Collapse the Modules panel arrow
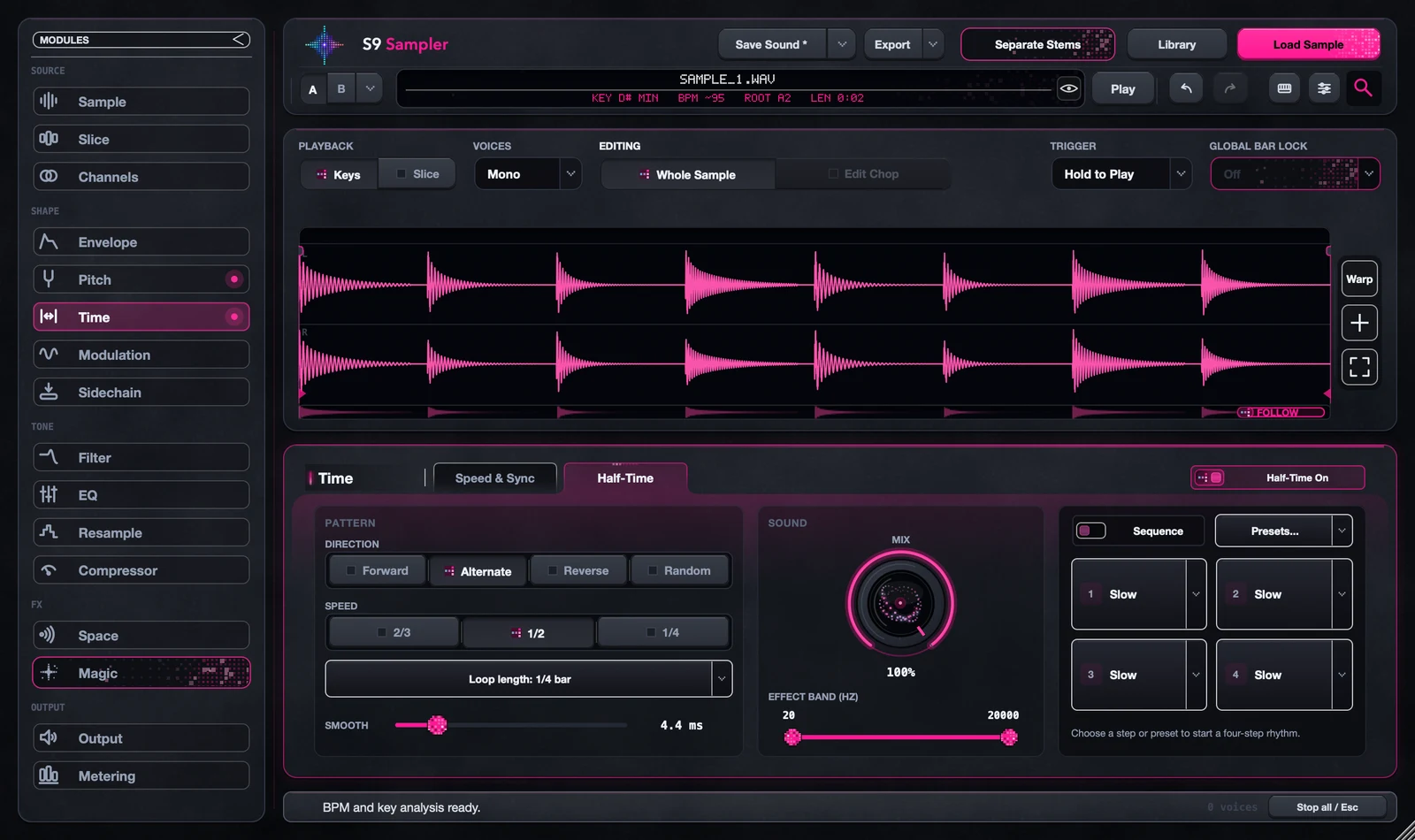 coord(239,40)
